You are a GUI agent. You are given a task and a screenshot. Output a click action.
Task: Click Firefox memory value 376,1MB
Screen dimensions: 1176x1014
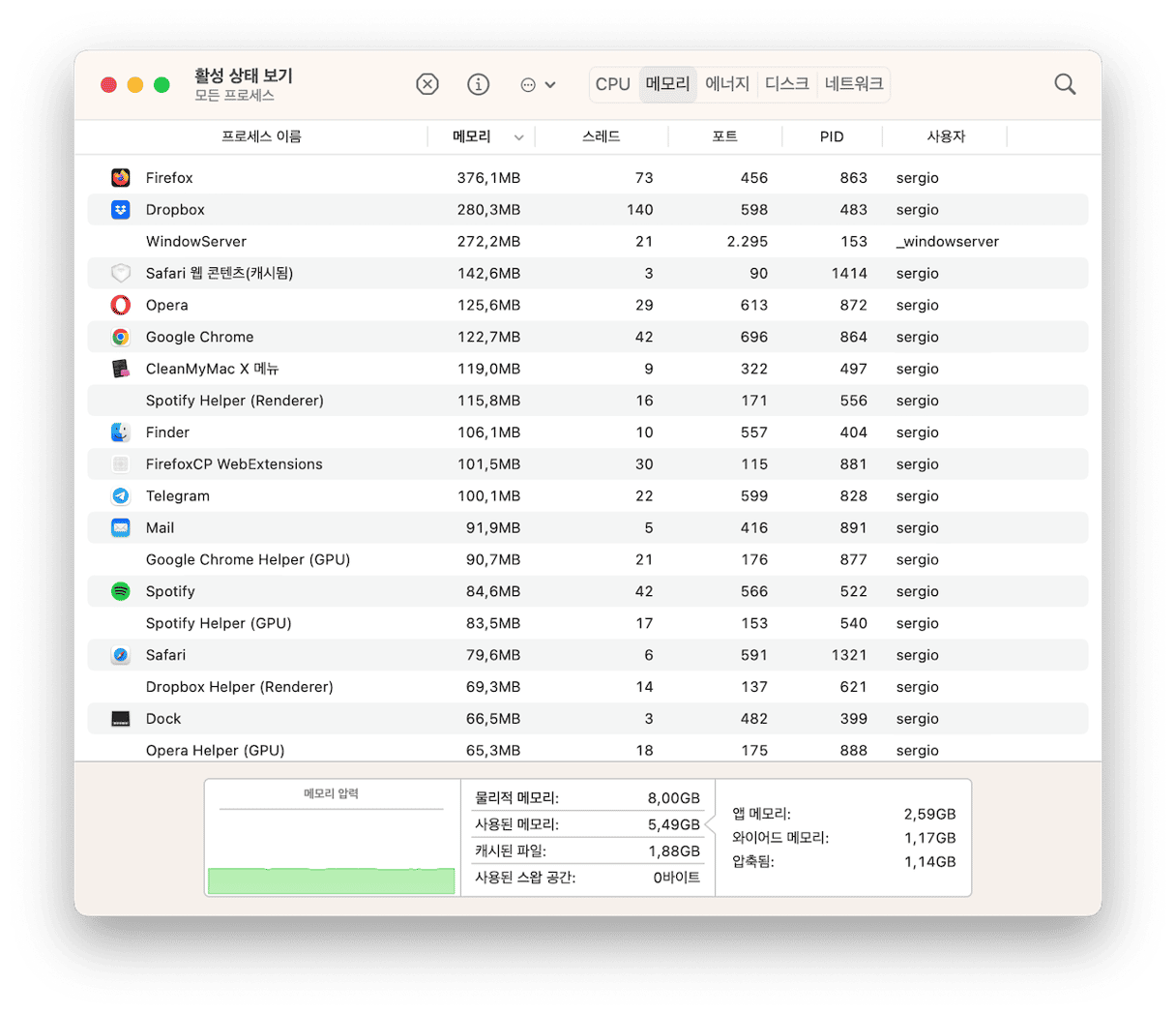[x=488, y=178]
